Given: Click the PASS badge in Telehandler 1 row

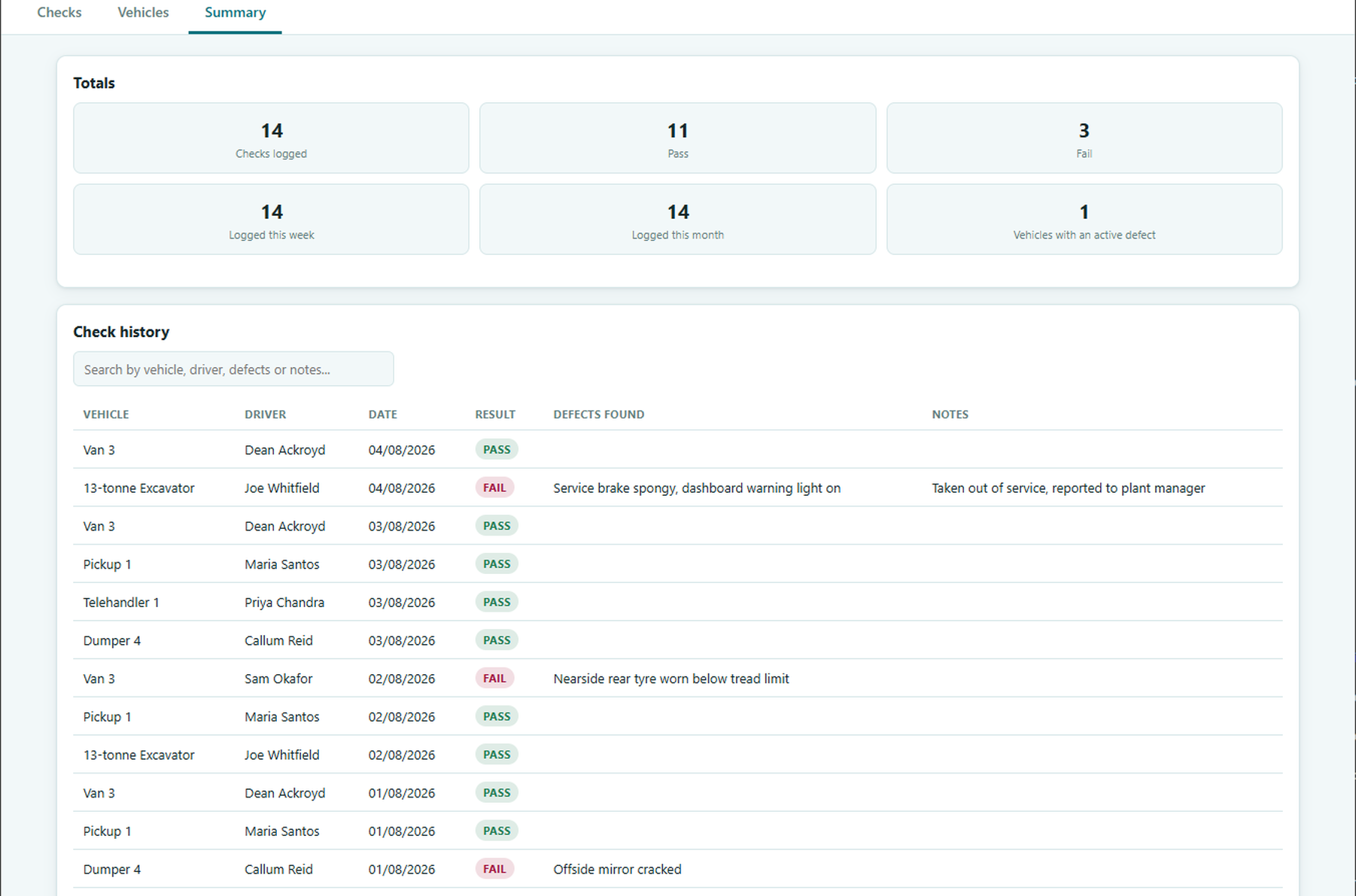Looking at the screenshot, I should click(x=497, y=602).
